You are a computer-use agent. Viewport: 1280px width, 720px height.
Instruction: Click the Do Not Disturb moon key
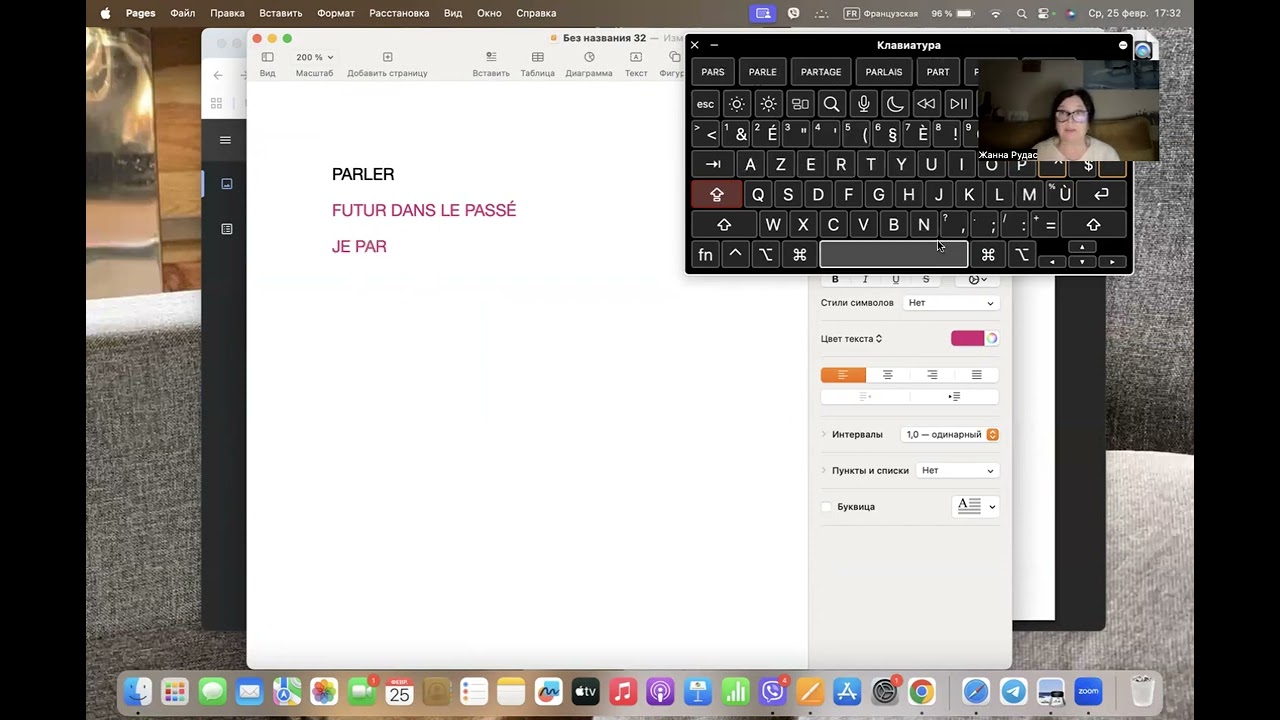(x=896, y=104)
